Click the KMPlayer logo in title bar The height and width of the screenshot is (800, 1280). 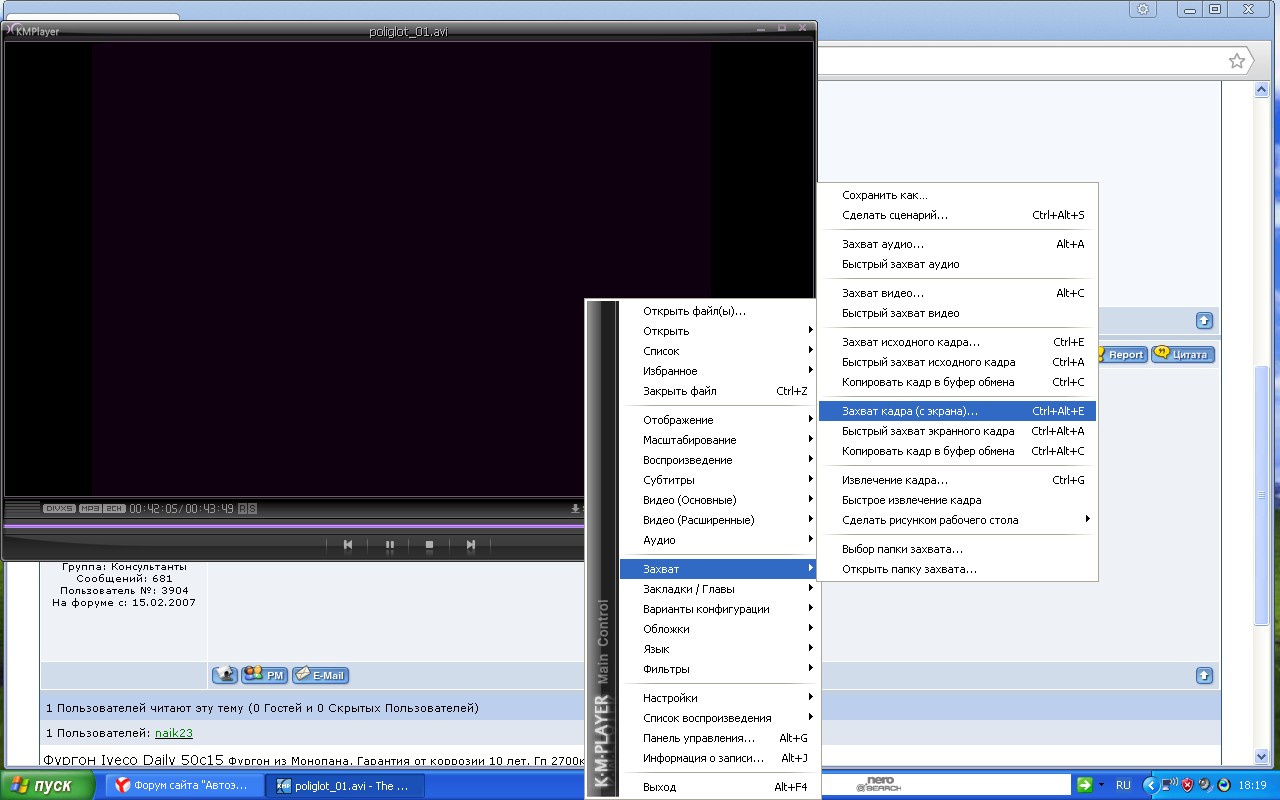[x=32, y=31]
